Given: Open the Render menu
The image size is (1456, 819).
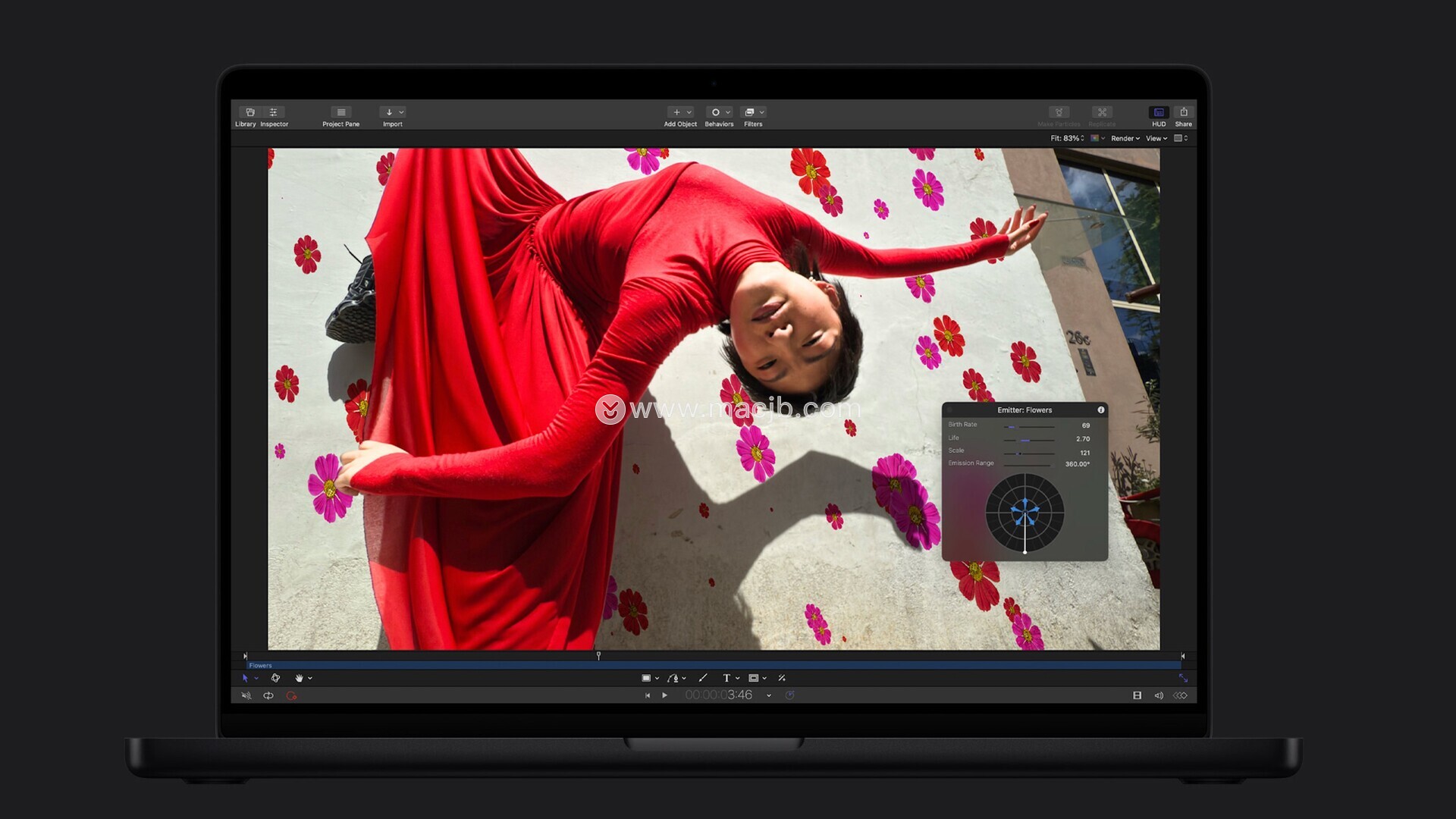Looking at the screenshot, I should tap(1125, 139).
